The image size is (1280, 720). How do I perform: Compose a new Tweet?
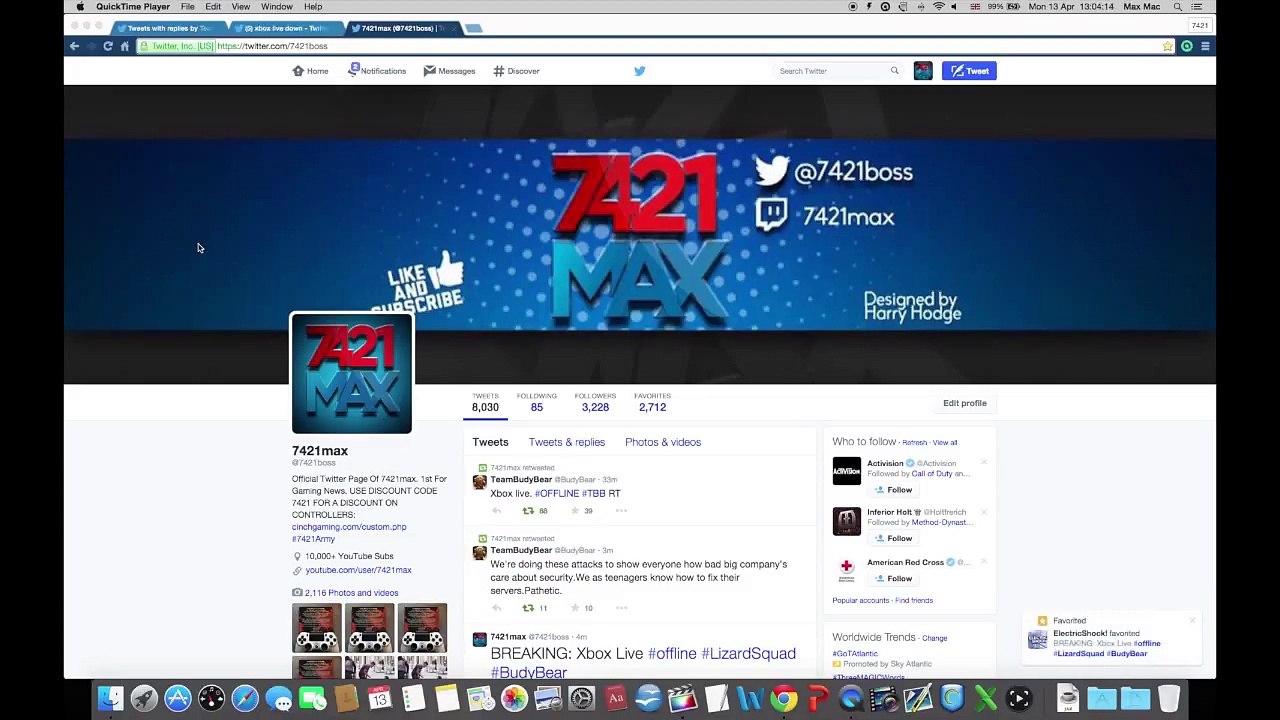coord(969,71)
